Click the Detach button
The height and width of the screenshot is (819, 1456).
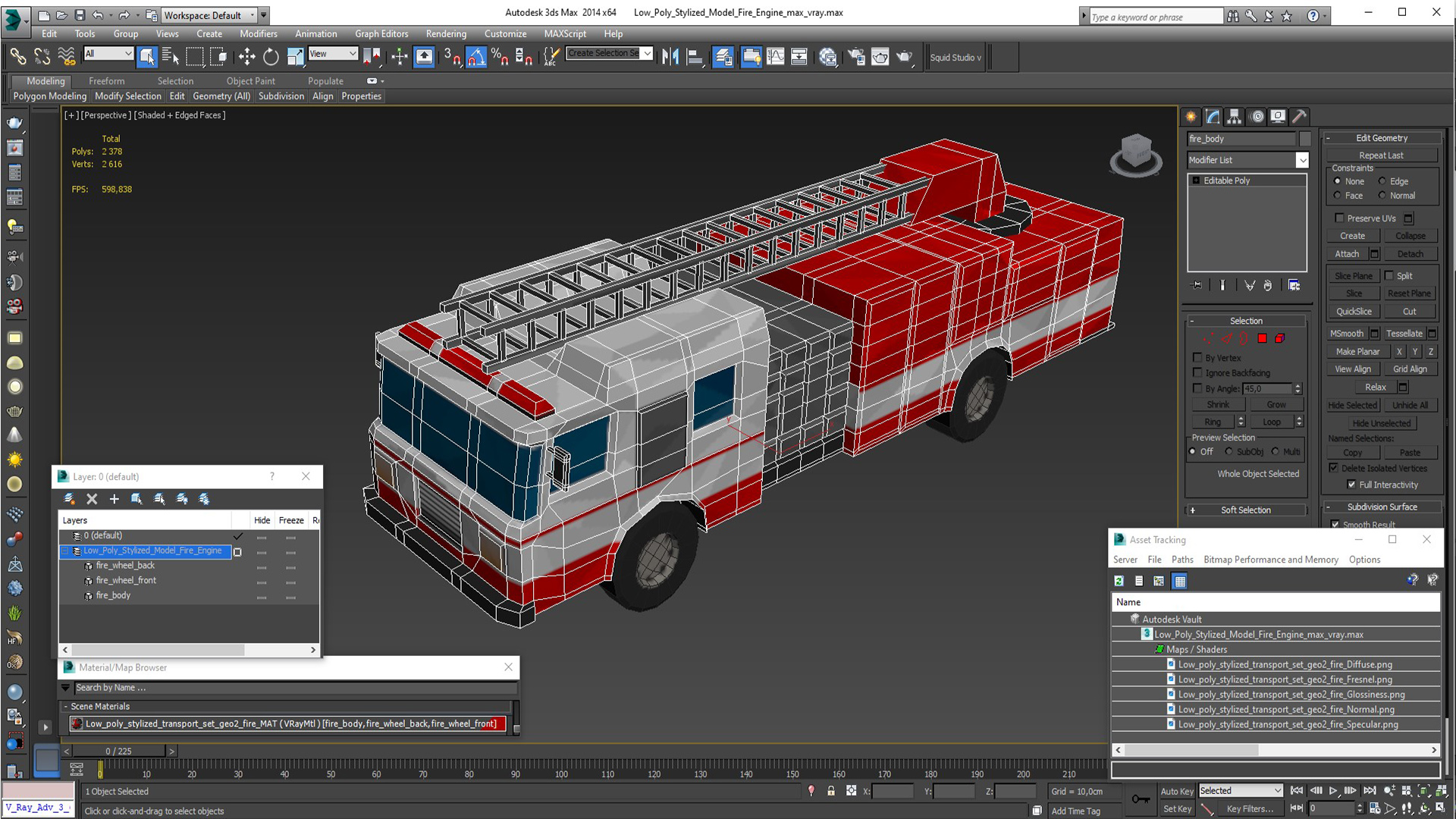[x=1410, y=254]
